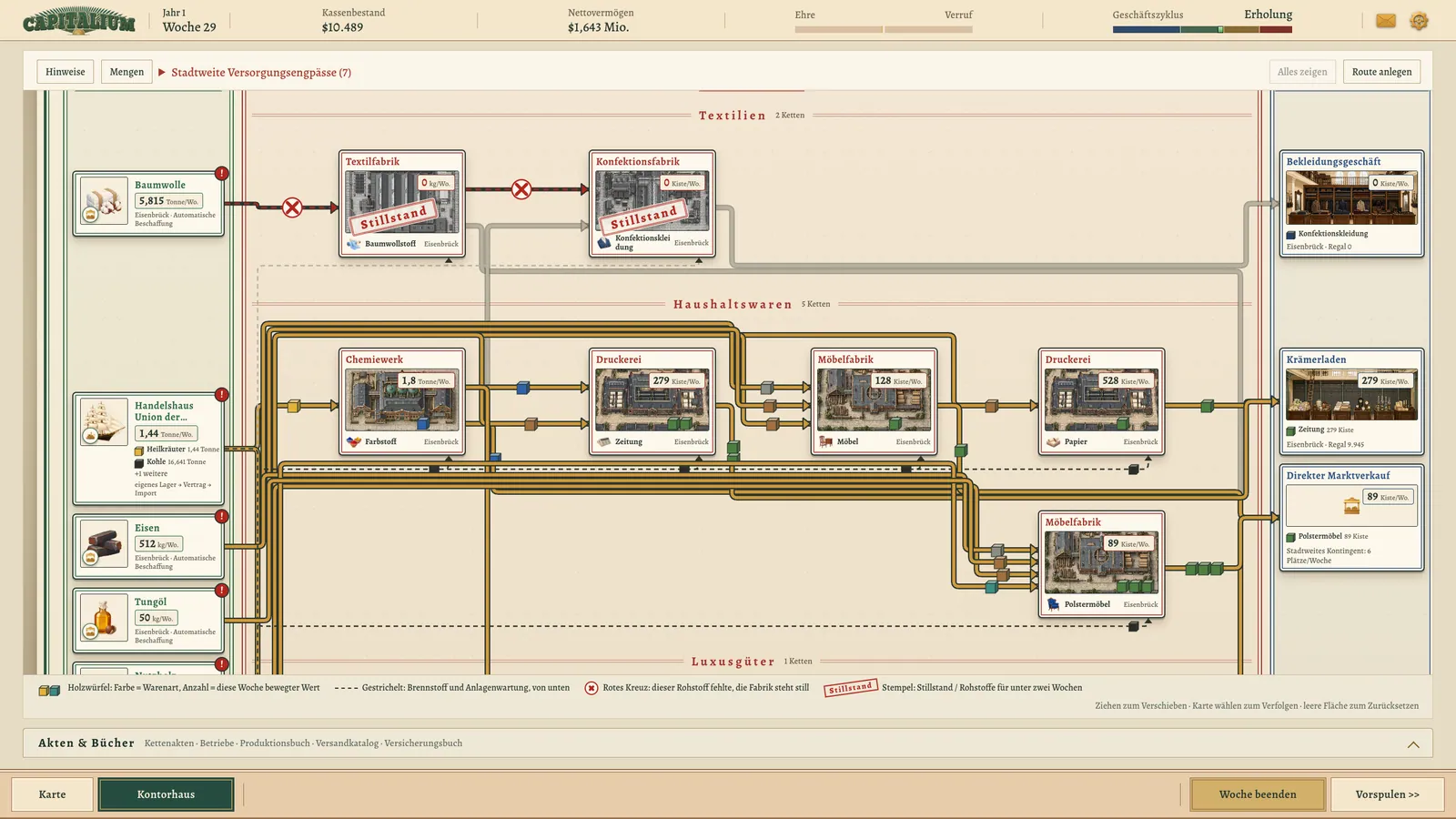Screen dimensions: 1456x819
Task: Click the Baumwolle cotton image
Action: pyautogui.click(x=104, y=201)
